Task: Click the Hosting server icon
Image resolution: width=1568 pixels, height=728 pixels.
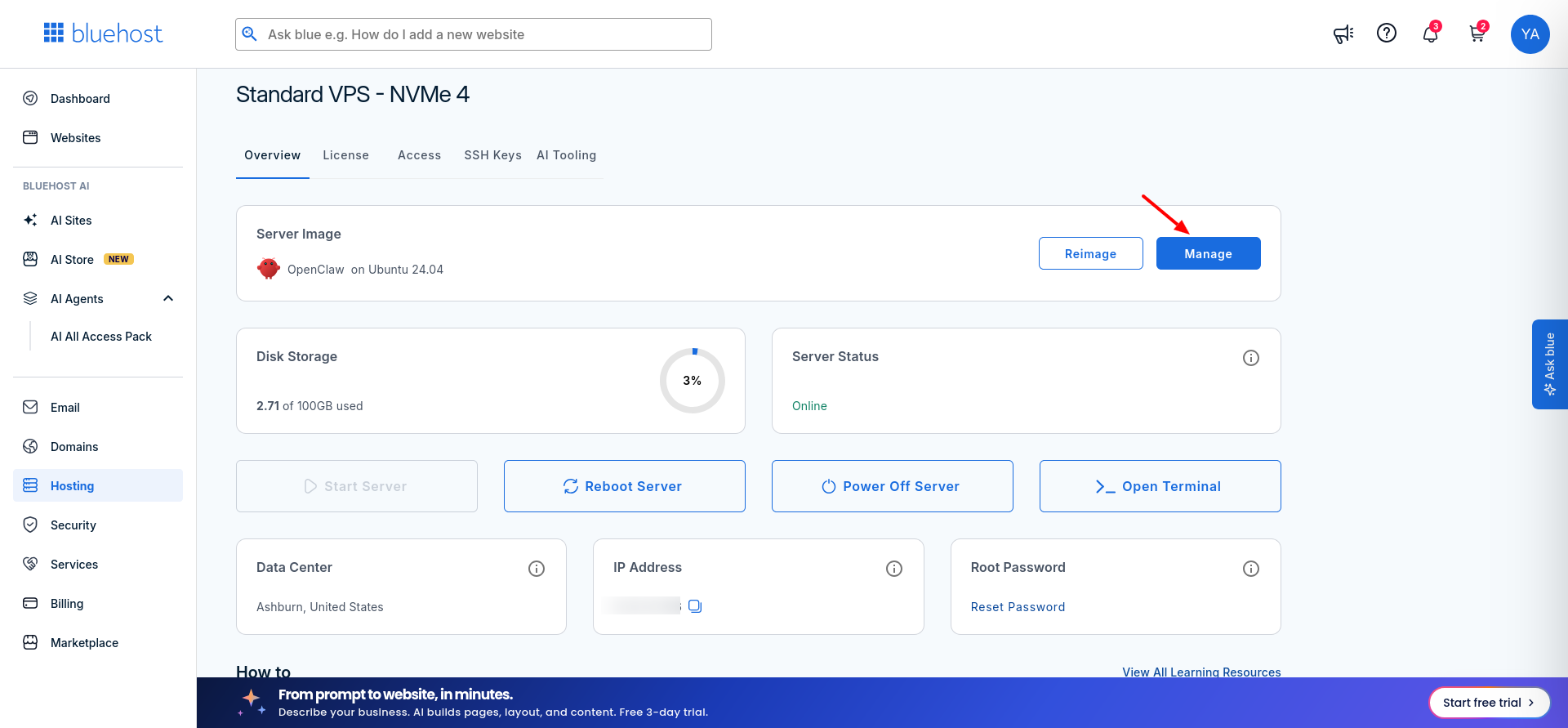Action: click(30, 485)
